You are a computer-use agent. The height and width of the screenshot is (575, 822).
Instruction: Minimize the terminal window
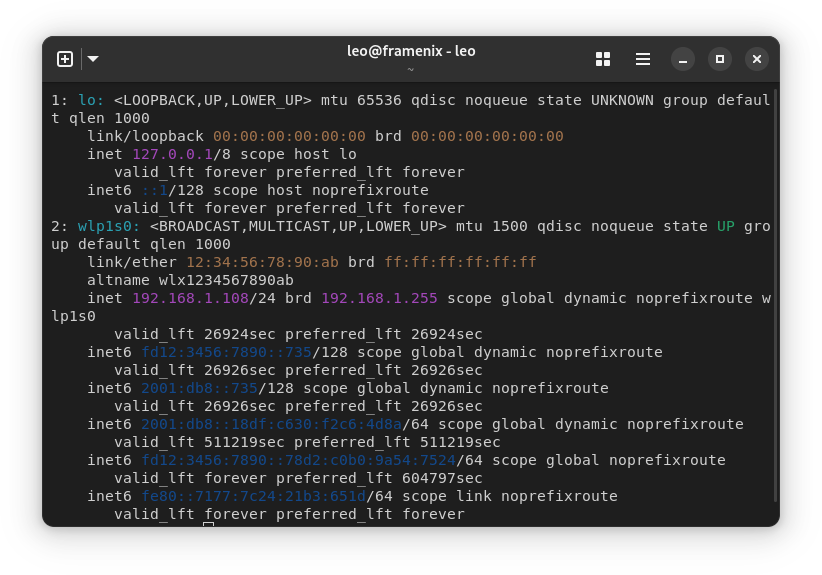pyautogui.click(x=683, y=59)
